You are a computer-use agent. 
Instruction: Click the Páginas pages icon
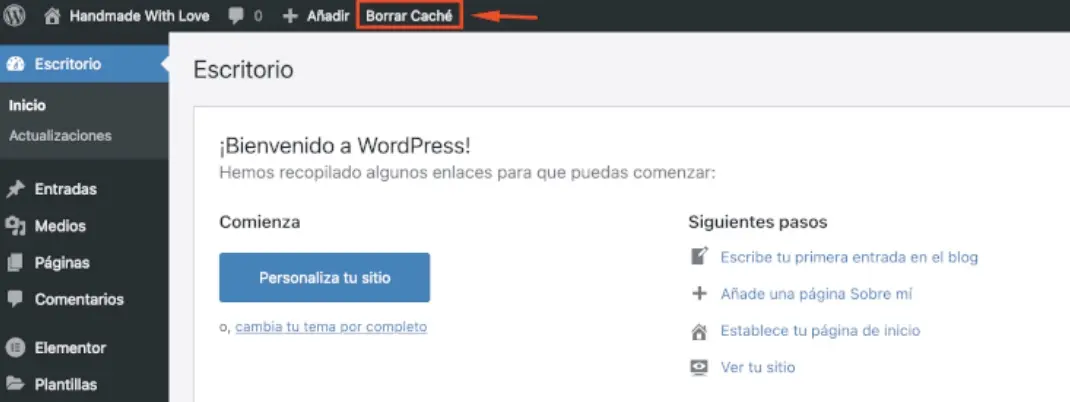(x=16, y=263)
